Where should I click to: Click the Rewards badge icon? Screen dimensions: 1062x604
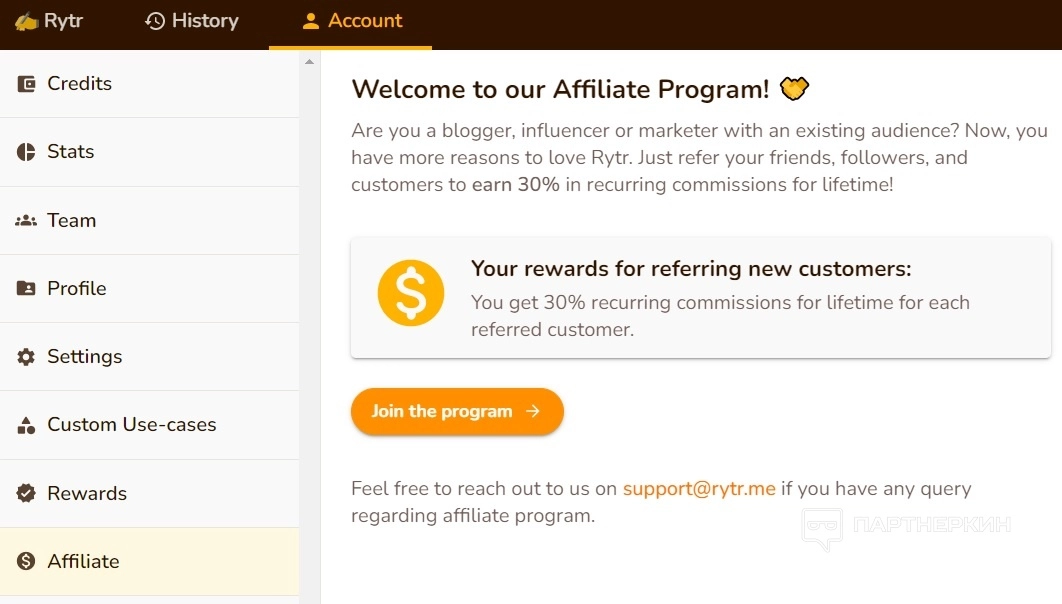point(27,494)
